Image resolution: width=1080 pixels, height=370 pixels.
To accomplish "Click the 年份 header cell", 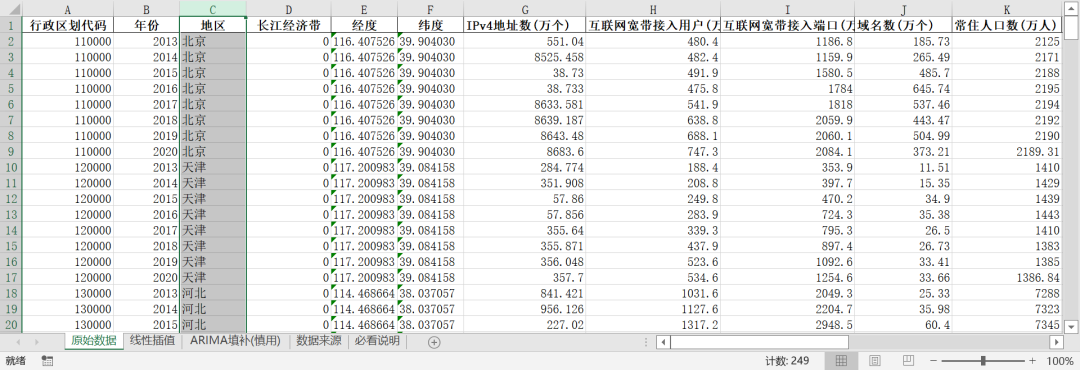I will click(146, 25).
